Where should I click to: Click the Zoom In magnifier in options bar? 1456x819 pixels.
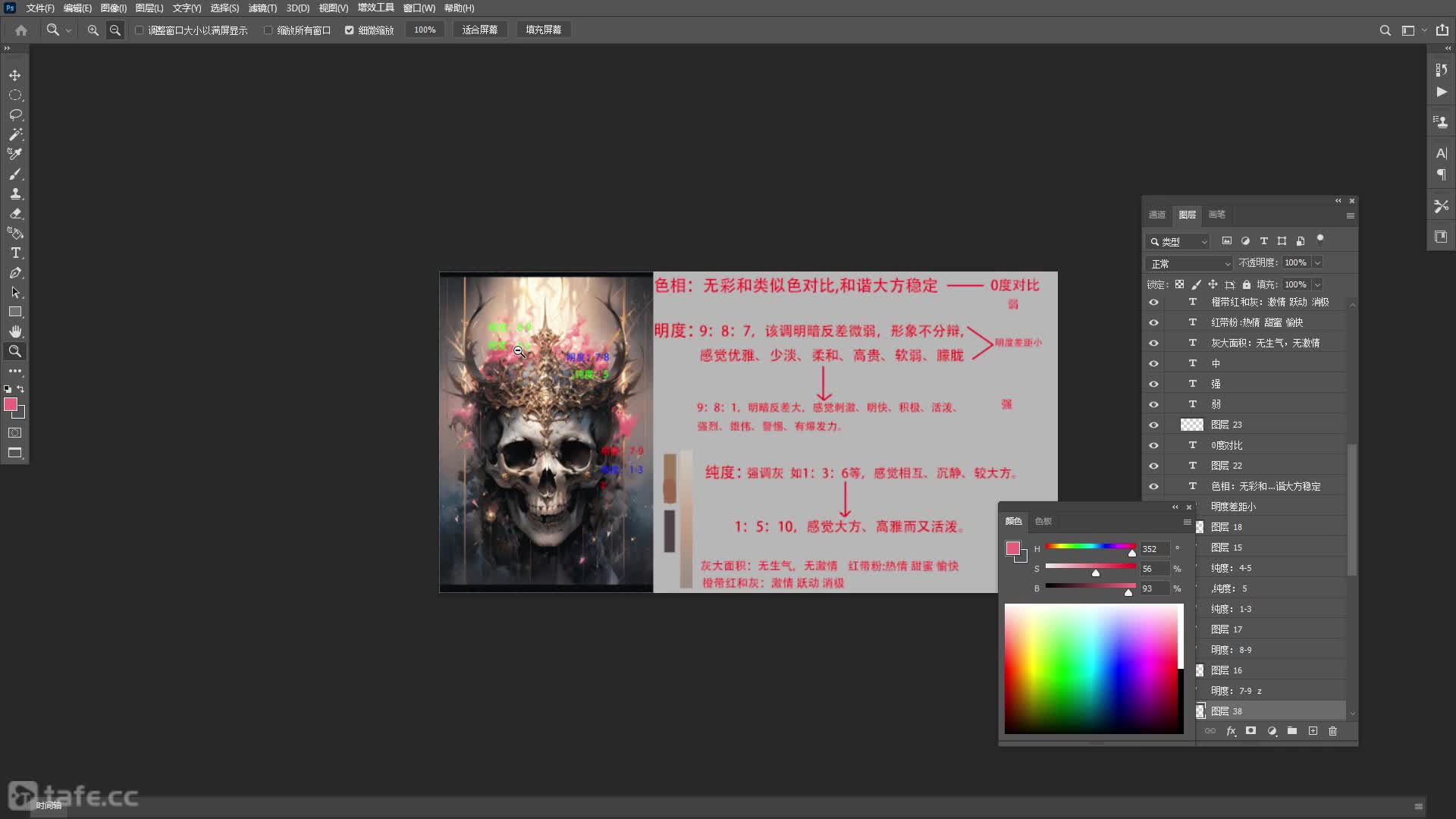tap(93, 30)
